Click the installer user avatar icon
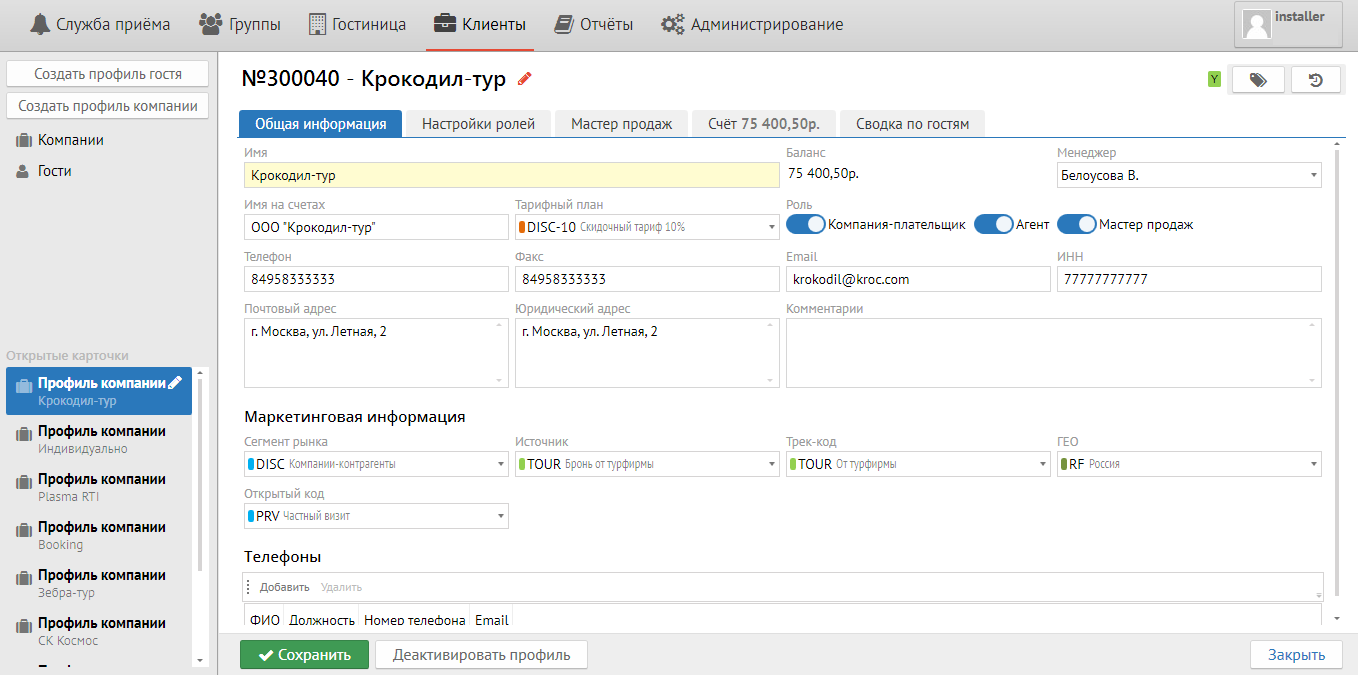This screenshot has height=675, width=1358. click(x=1256, y=25)
